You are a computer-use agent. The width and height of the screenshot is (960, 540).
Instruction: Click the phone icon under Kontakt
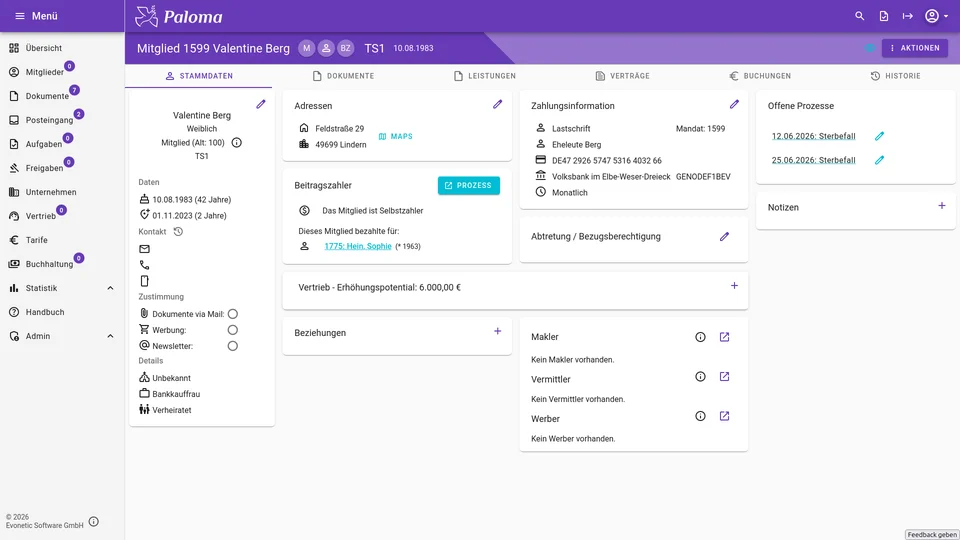144,265
